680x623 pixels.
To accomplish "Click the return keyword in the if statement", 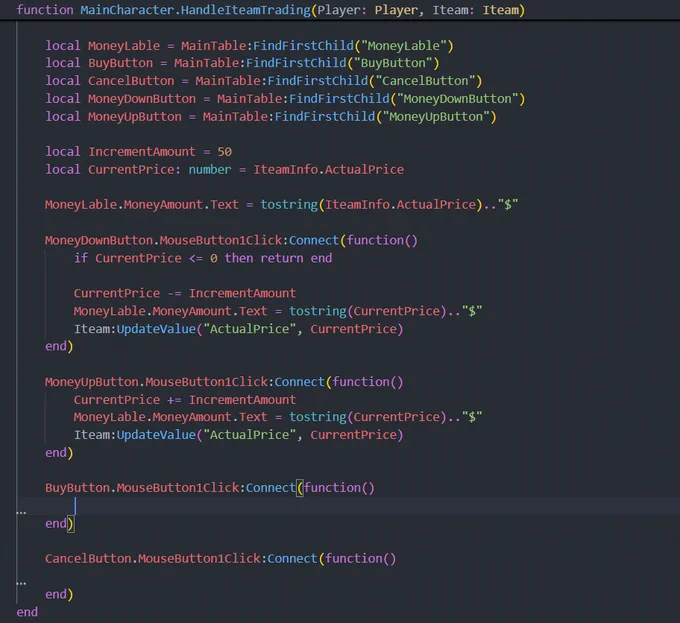I will [282, 258].
